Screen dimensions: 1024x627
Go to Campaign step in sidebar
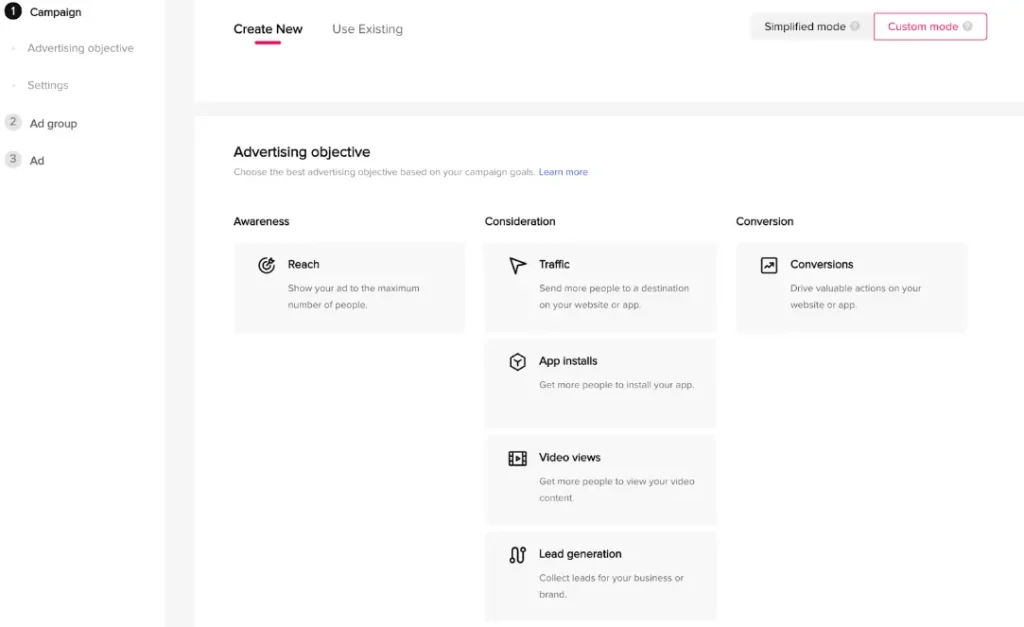pos(56,12)
